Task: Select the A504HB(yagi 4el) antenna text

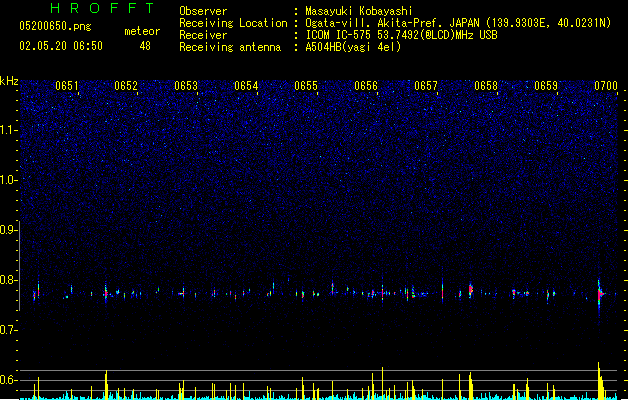Action: point(353,47)
